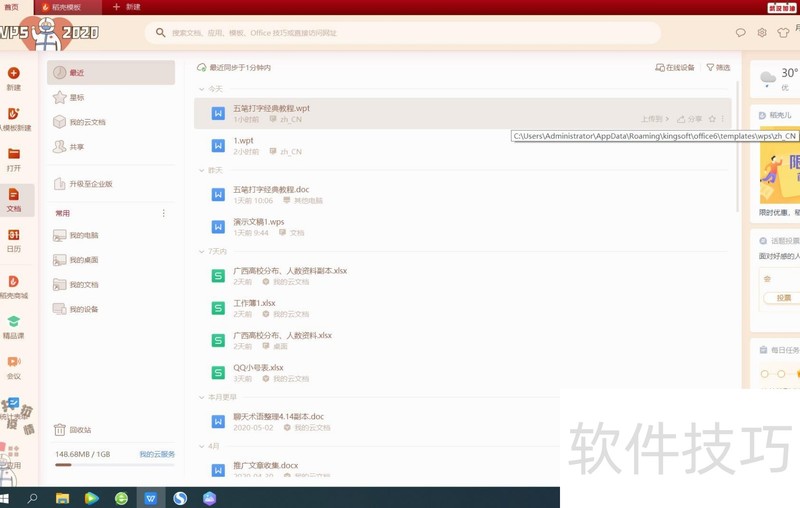Open 精品课 sidebar icon

[14, 321]
